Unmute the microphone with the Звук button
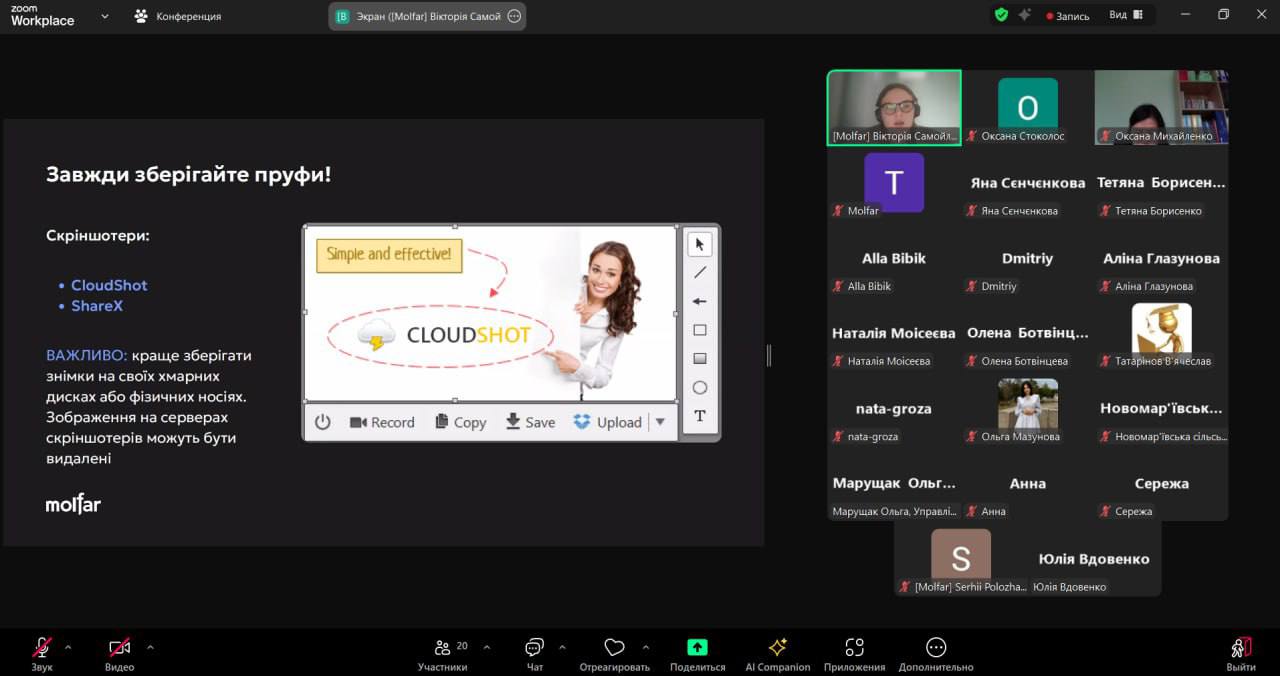1280x676 pixels. coord(42,654)
